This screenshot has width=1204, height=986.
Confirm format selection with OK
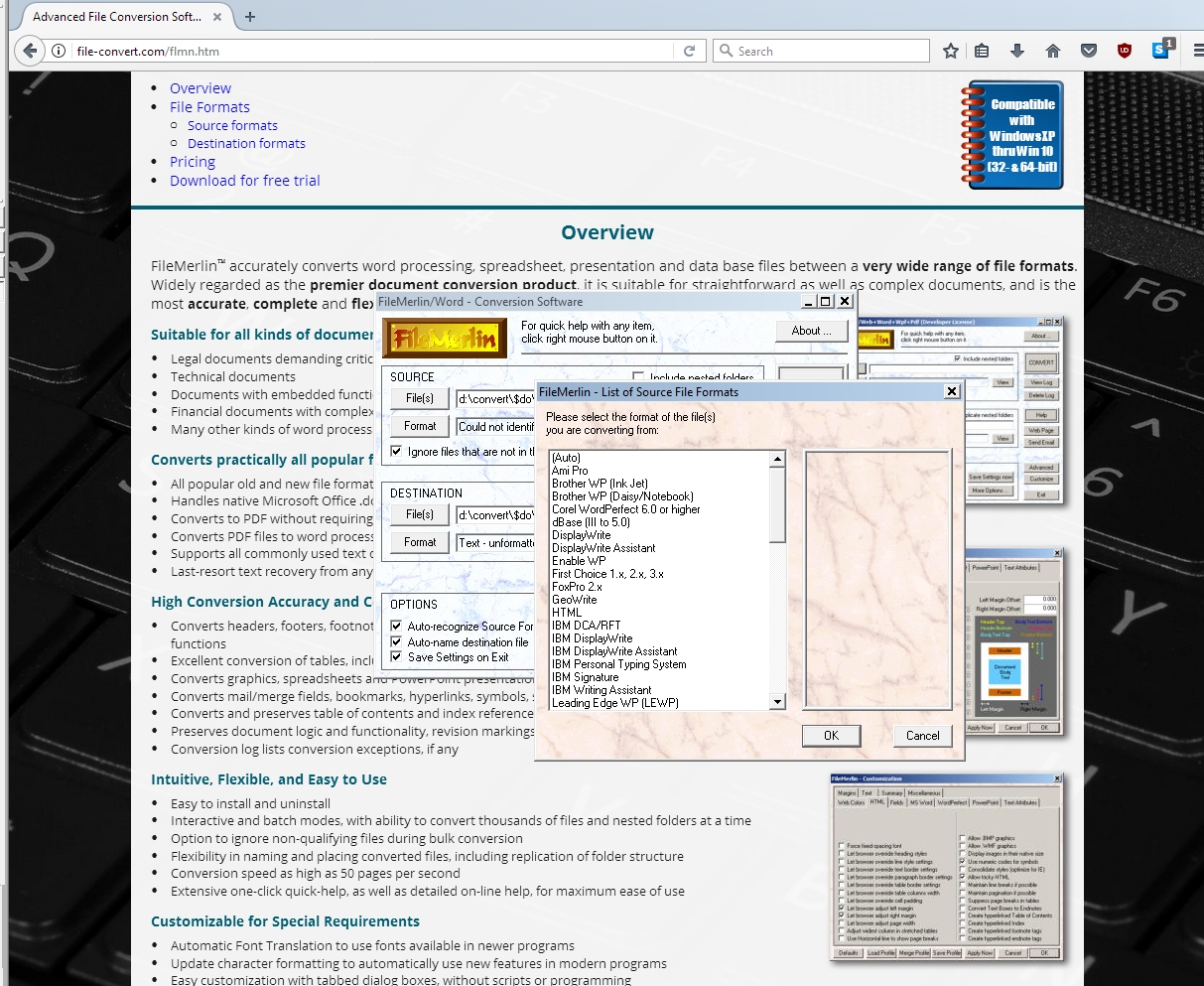[831, 736]
